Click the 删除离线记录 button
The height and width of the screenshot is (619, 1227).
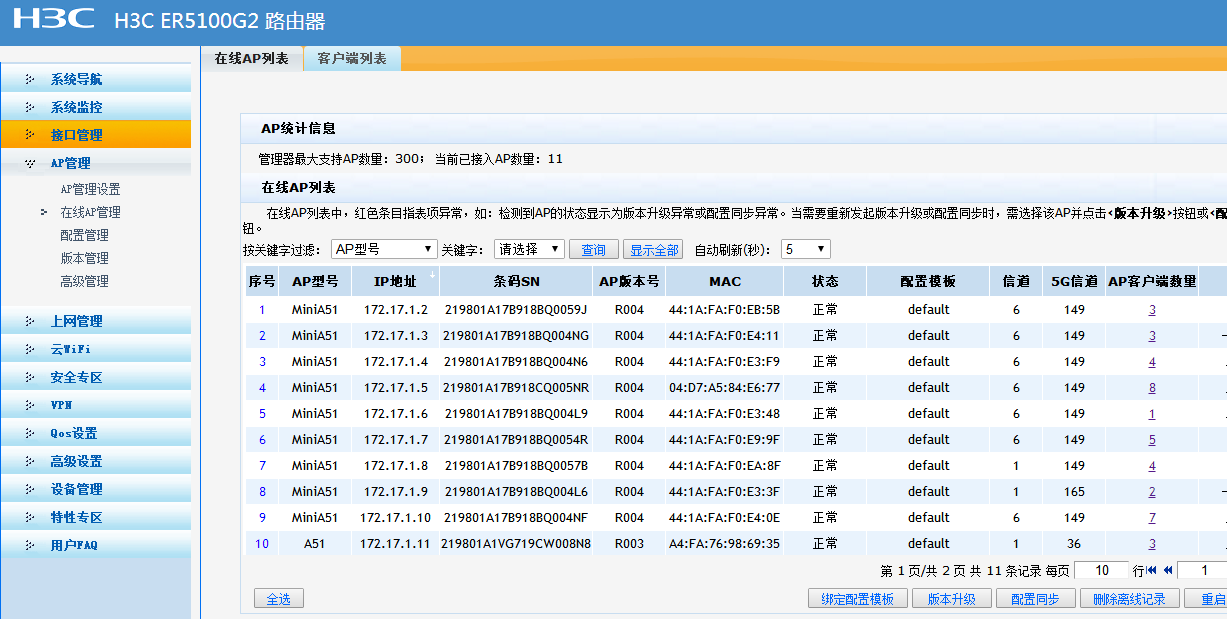pos(1129,599)
